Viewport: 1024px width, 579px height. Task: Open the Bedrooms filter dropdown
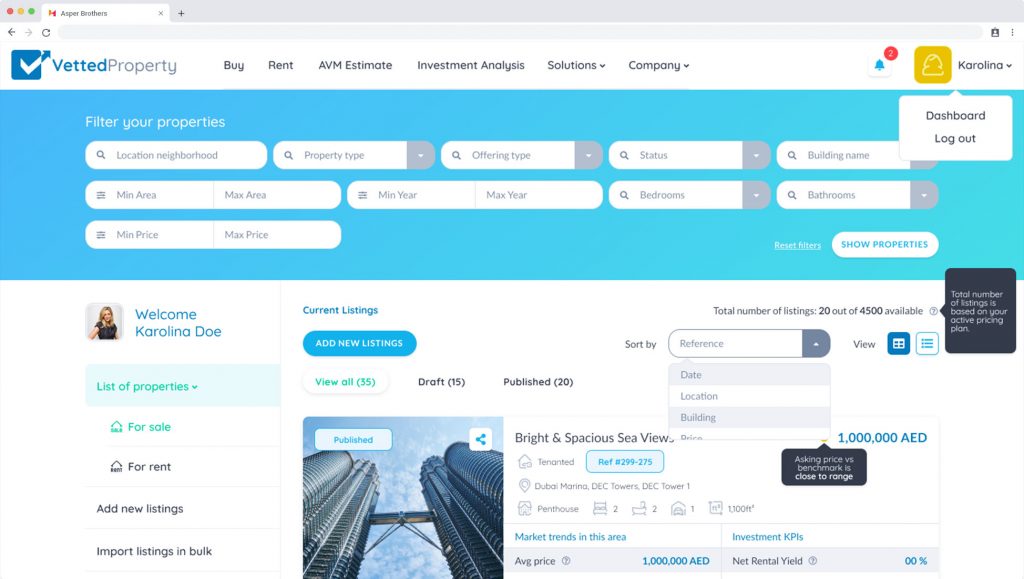pos(756,195)
